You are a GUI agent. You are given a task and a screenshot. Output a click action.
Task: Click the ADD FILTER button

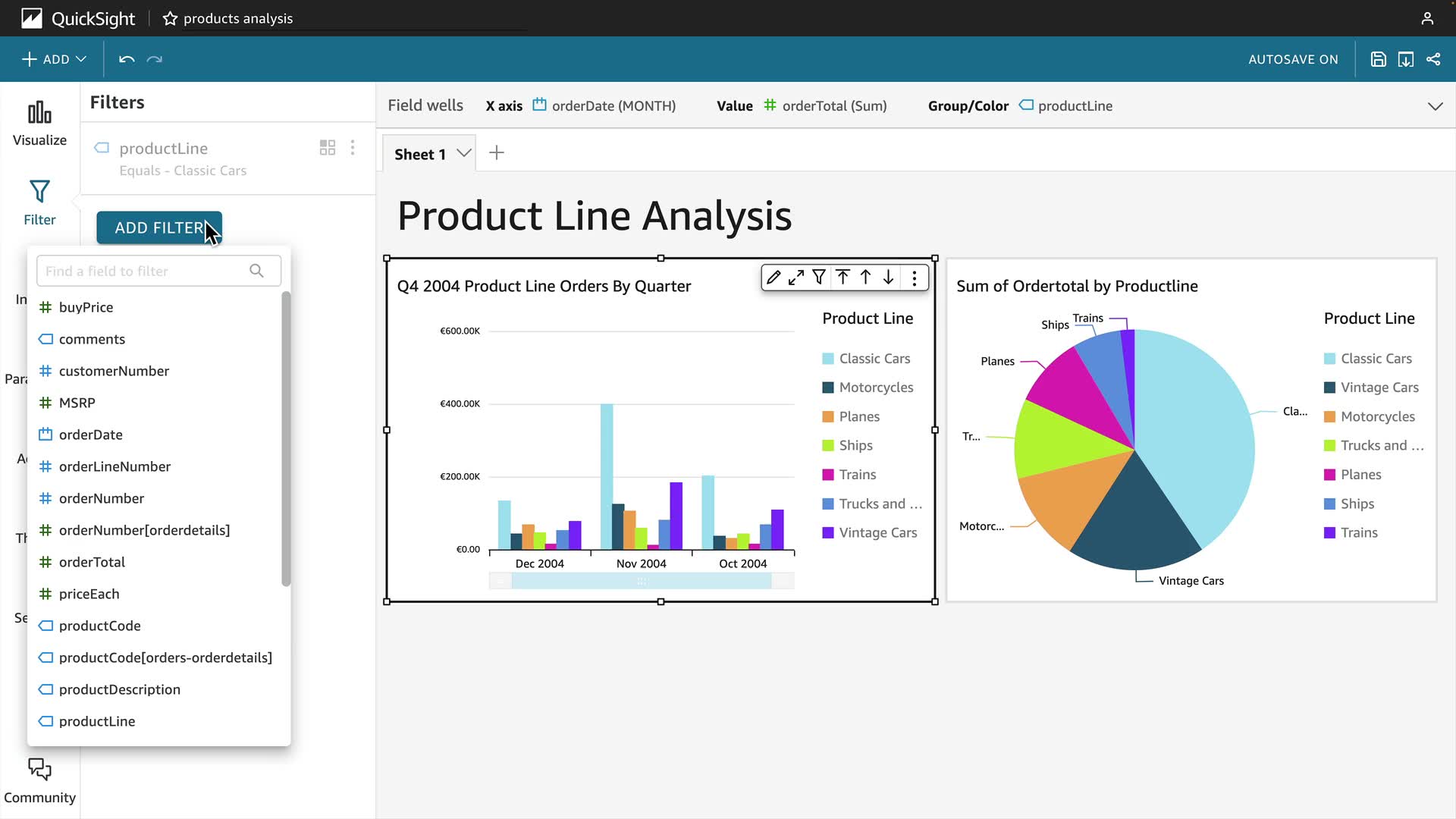point(158,227)
